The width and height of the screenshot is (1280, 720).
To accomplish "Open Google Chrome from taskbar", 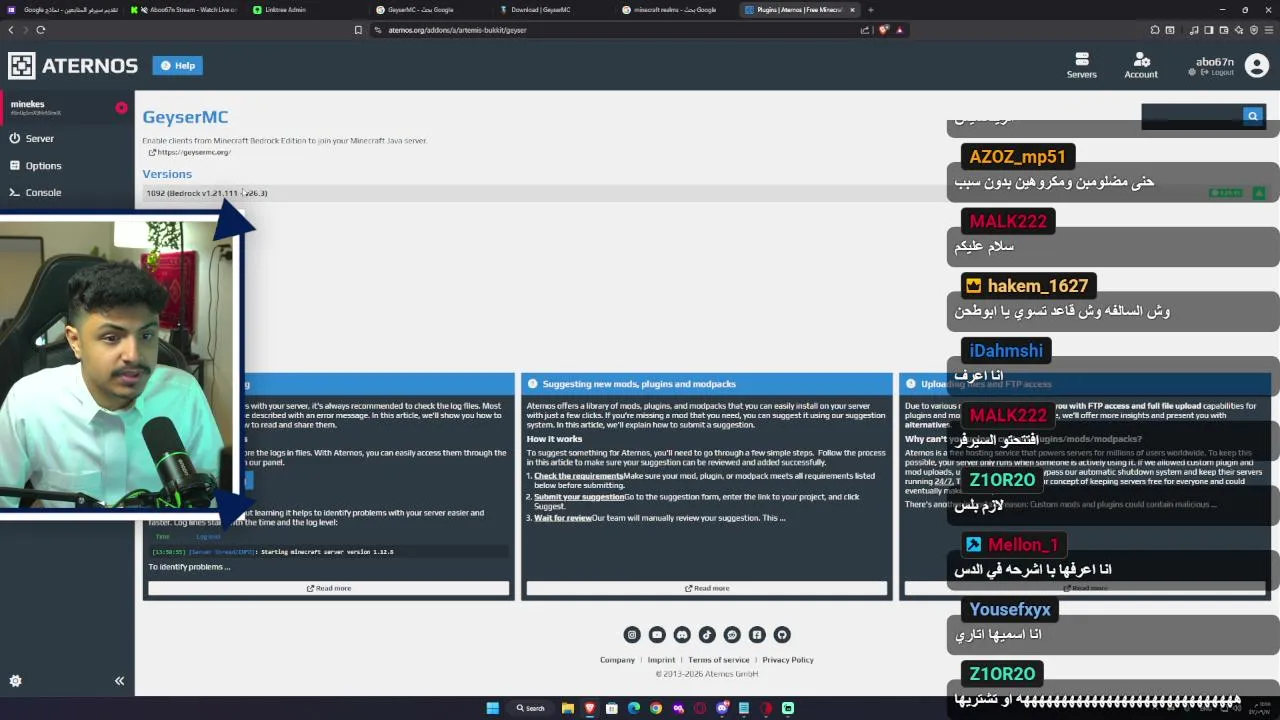I will (656, 708).
